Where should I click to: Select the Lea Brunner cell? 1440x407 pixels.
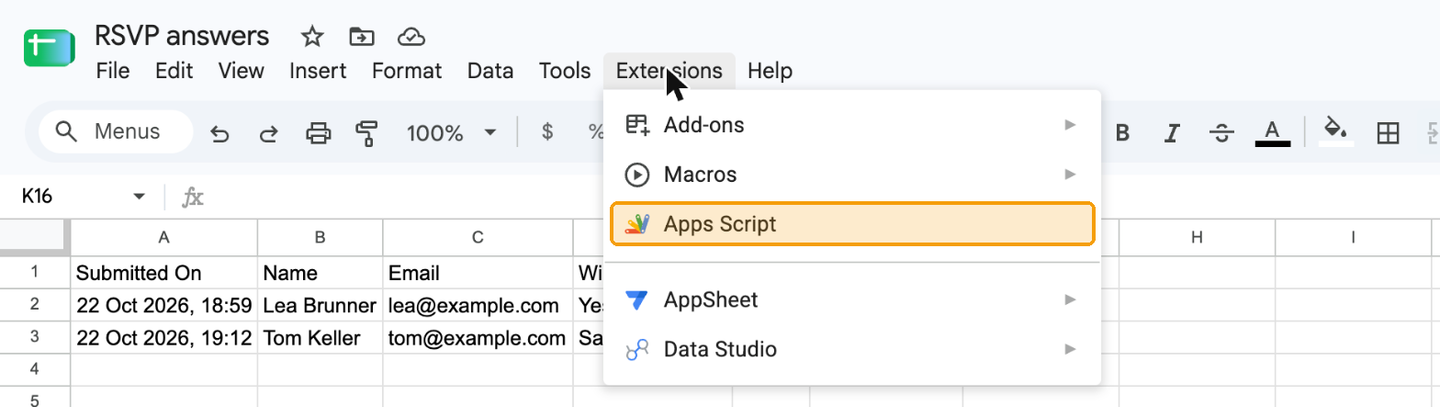click(320, 305)
